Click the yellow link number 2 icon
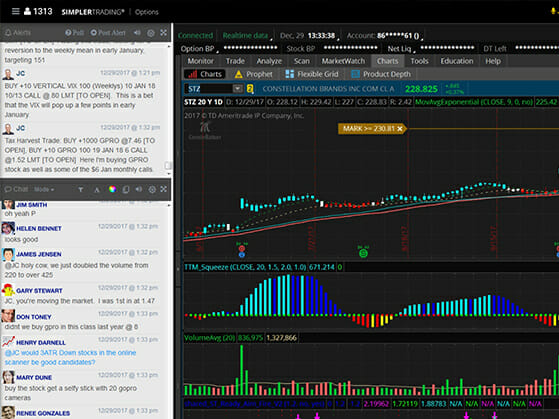The height and width of the screenshot is (419, 559). [250, 89]
